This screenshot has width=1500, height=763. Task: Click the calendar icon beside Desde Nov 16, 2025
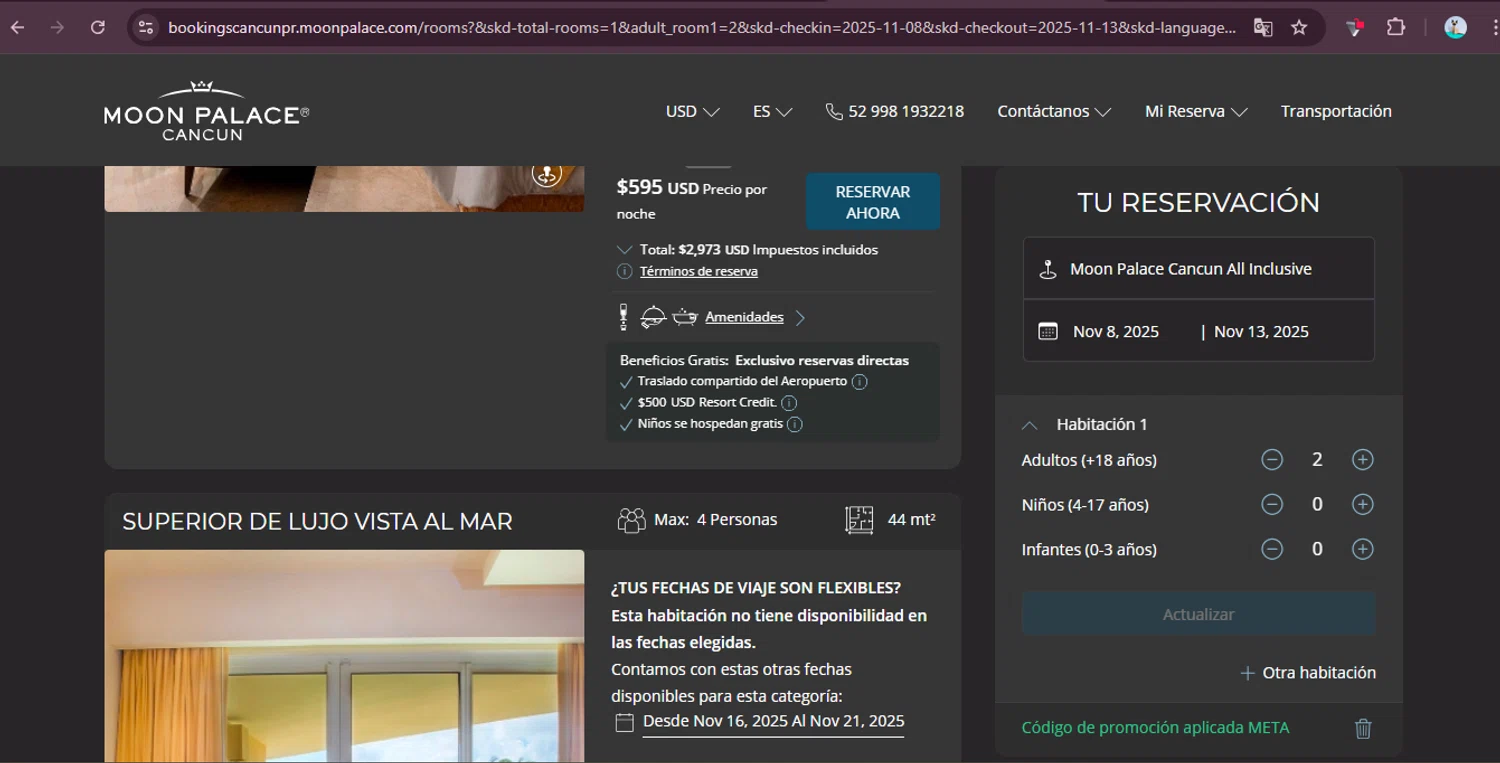pyautogui.click(x=625, y=722)
